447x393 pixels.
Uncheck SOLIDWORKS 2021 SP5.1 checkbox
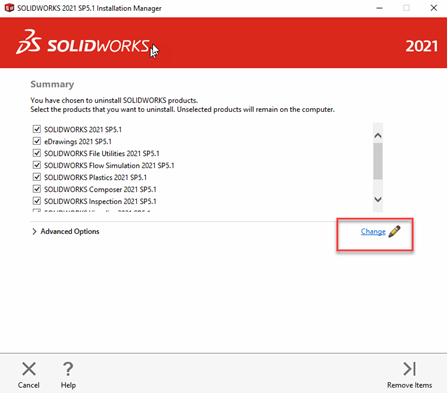coord(37,129)
